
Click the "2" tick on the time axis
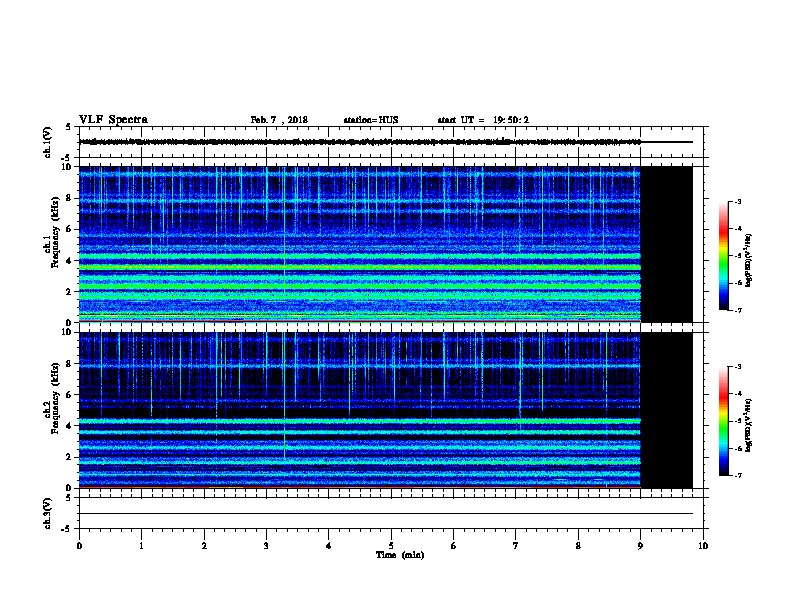click(204, 546)
